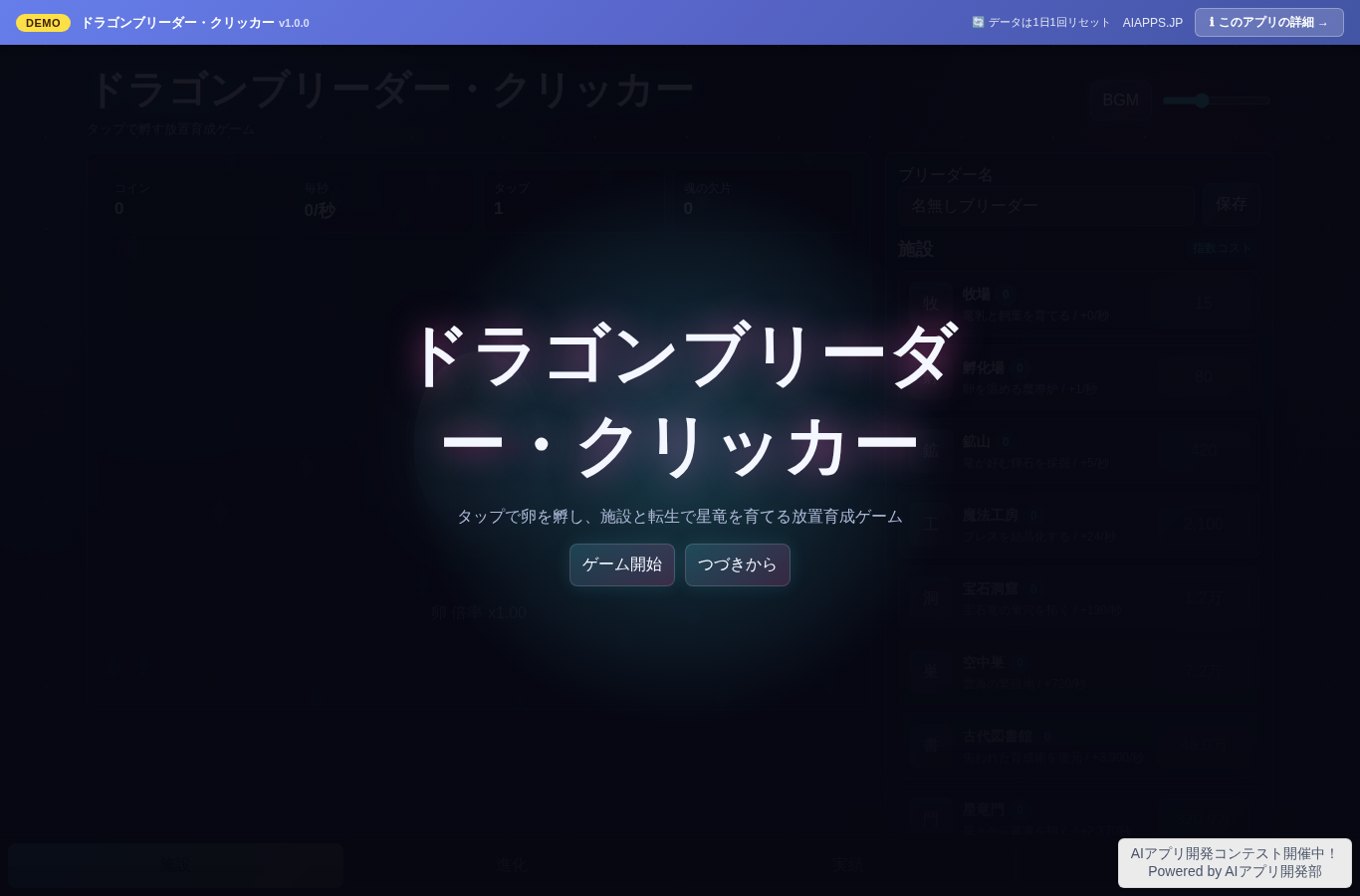Screen dimensions: 1360x896
Task: Switch to the 実績 bottom tab
Action: [x=848, y=865]
